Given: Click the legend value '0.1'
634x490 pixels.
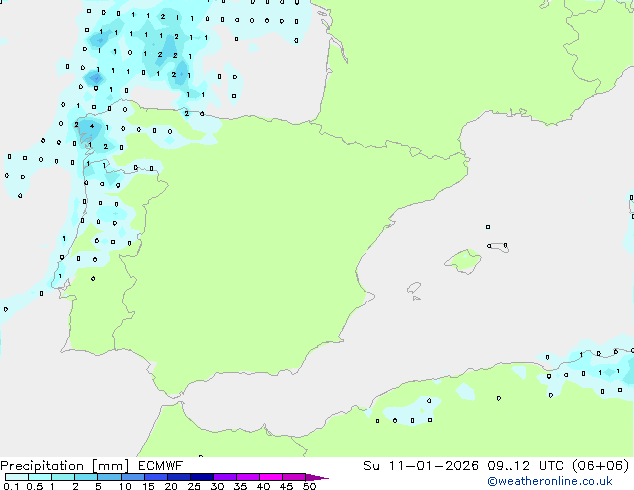Looking at the screenshot, I should [11, 486].
